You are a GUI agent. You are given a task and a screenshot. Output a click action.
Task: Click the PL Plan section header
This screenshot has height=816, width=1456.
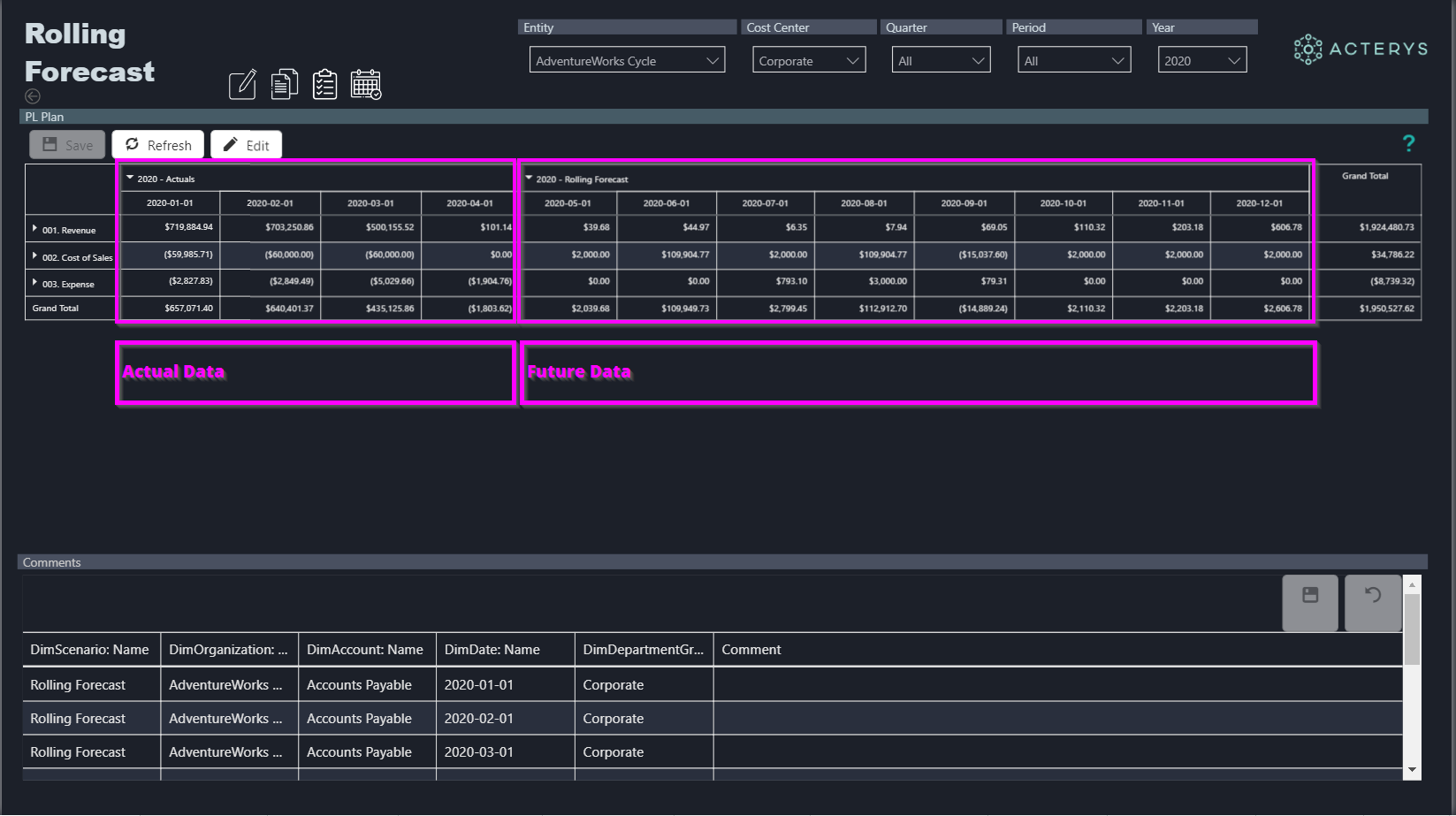coord(723,117)
